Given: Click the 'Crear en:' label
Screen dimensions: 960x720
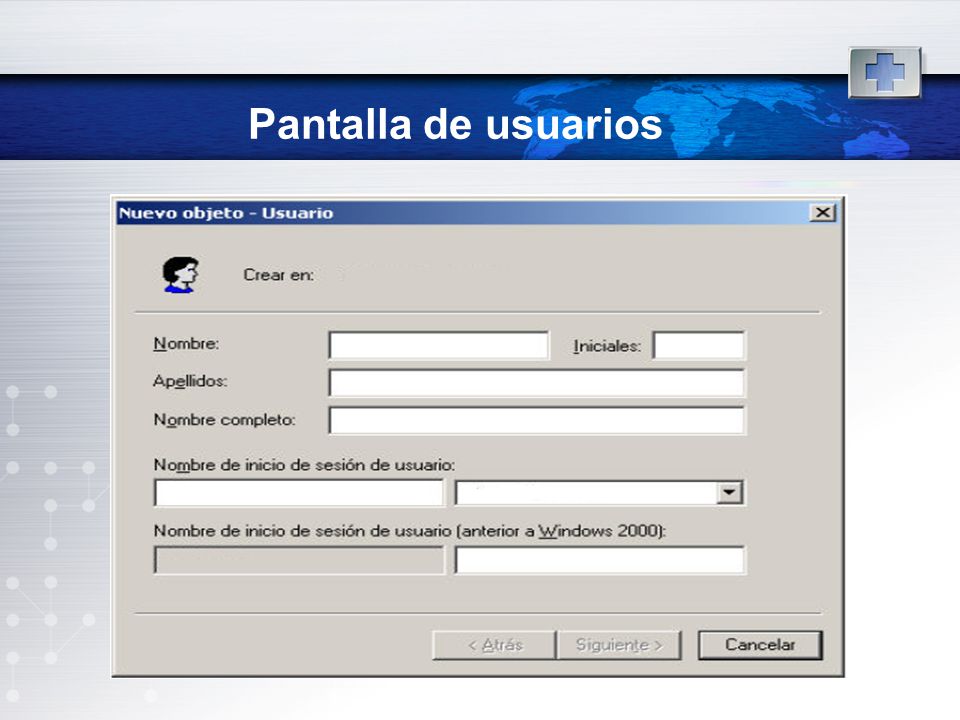Looking at the screenshot, I should pyautogui.click(x=279, y=275).
